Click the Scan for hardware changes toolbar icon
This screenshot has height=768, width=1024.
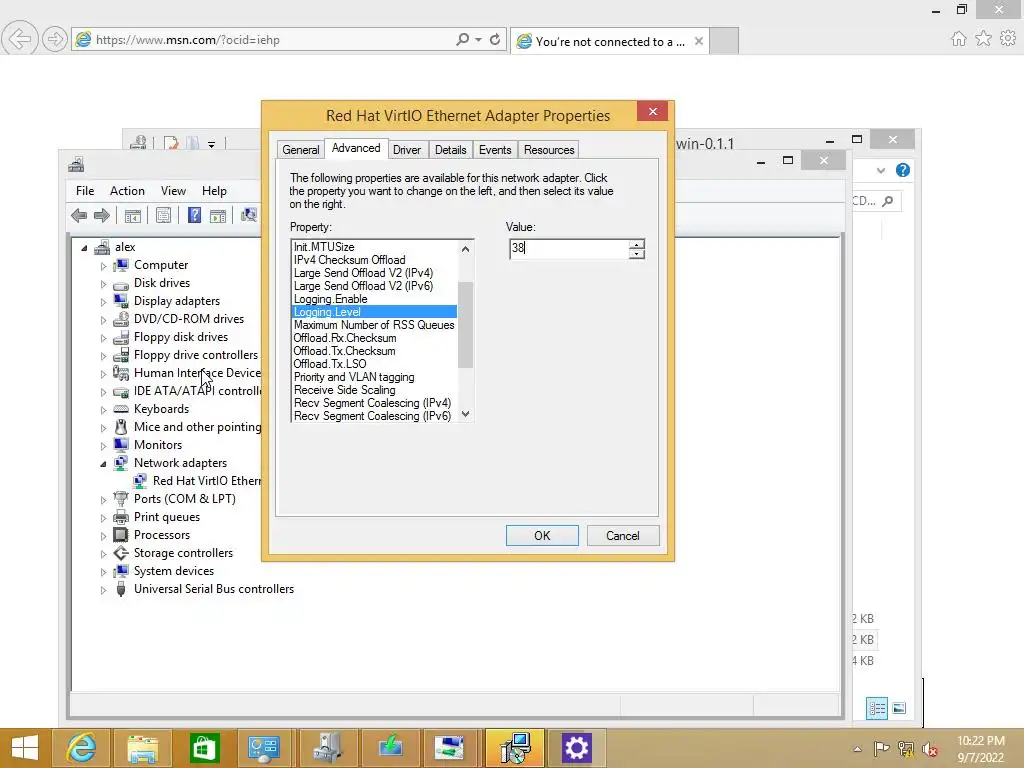pos(249,215)
